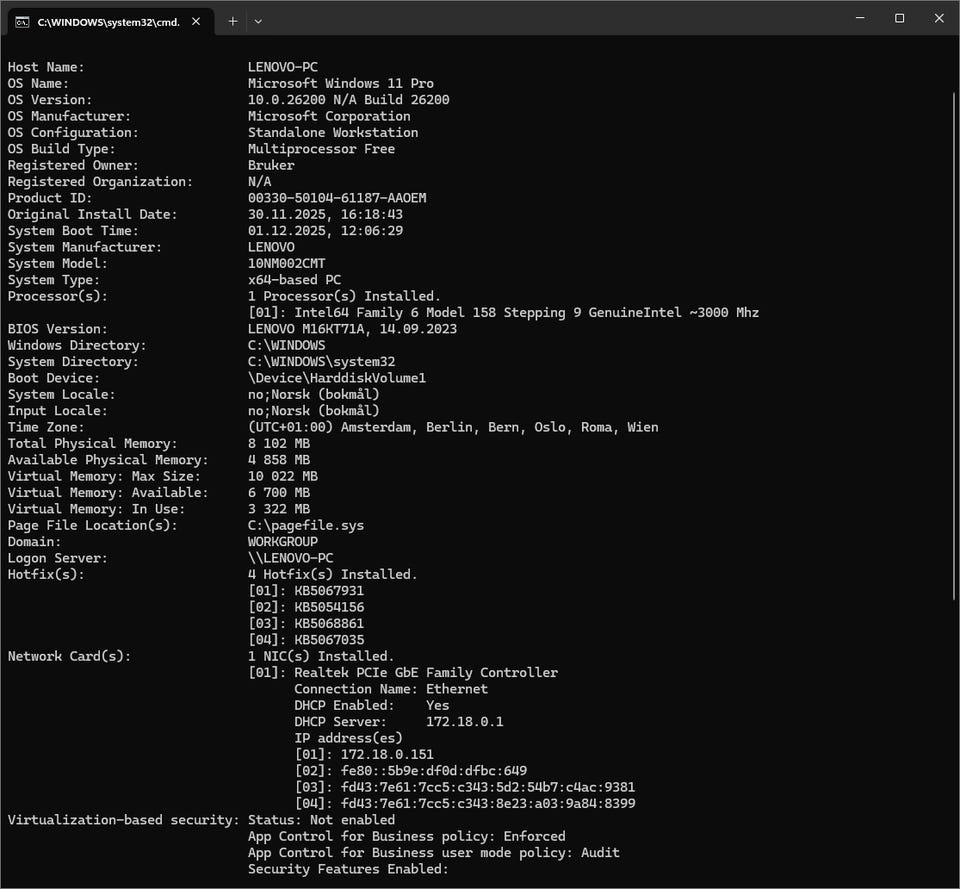Click the Security Features Enabled: line
This screenshot has height=889, width=960.
(x=348, y=869)
